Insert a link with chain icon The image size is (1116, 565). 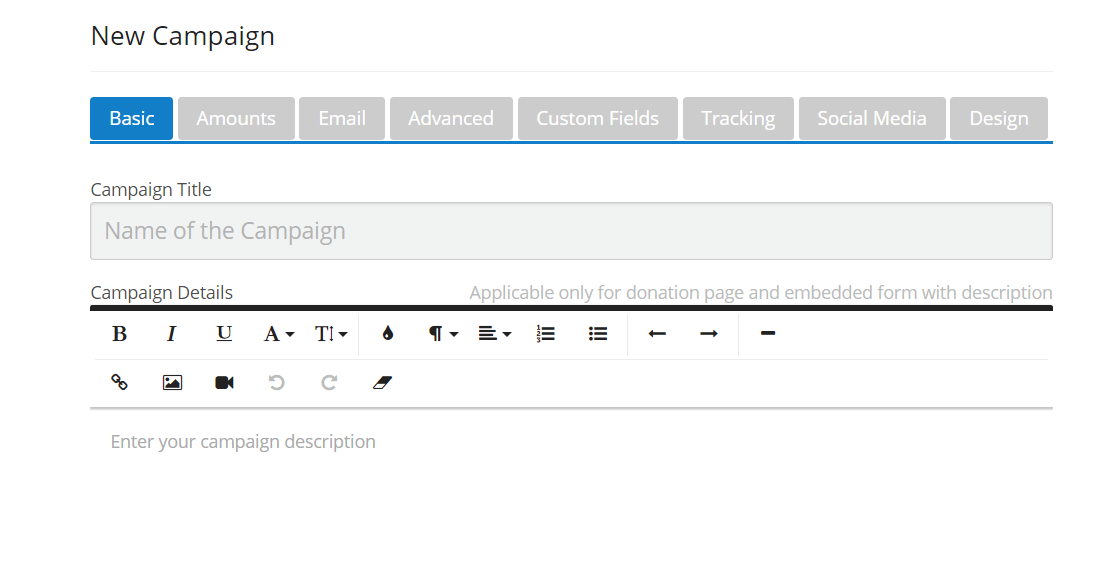pyautogui.click(x=119, y=382)
